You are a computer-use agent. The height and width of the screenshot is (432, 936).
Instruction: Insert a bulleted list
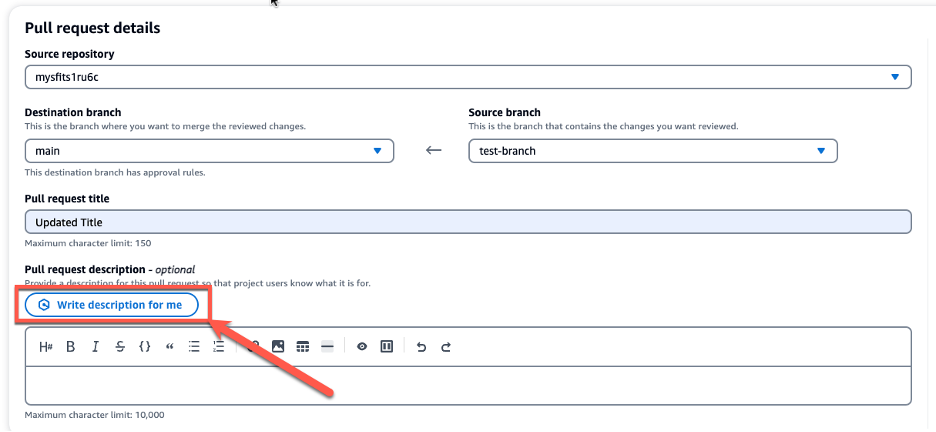click(194, 347)
